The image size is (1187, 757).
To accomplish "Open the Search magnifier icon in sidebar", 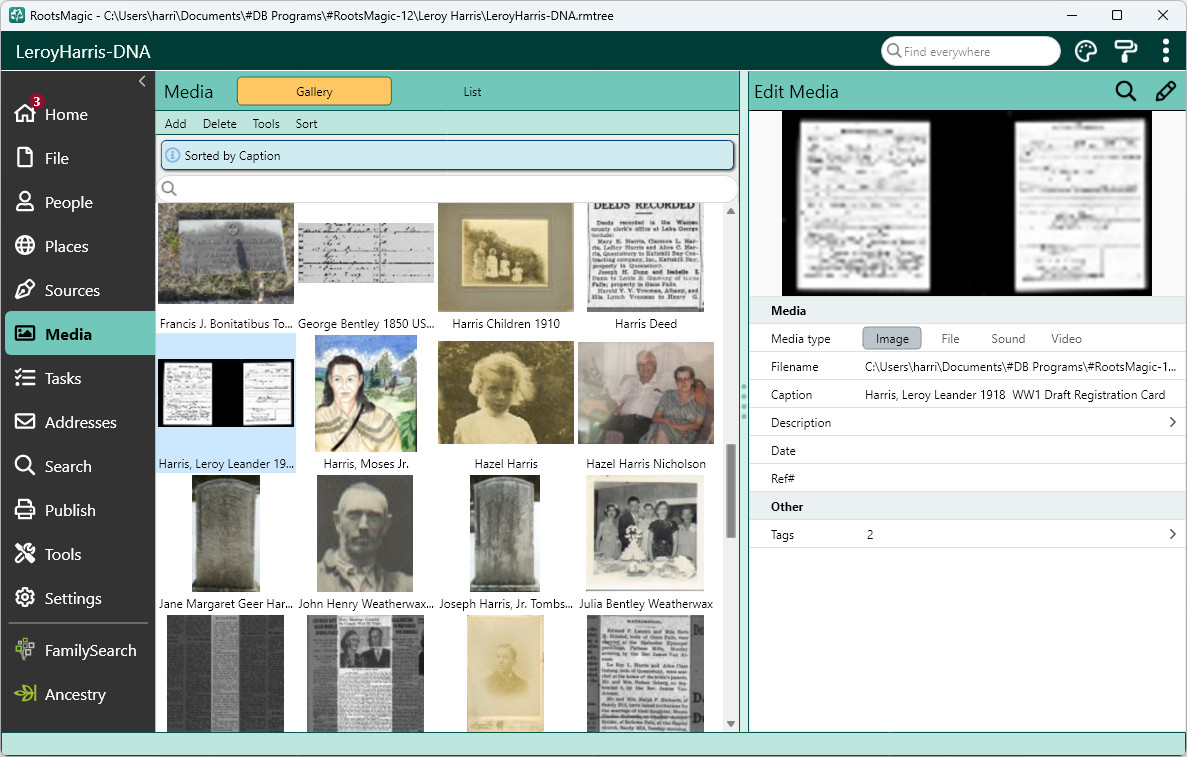I will [x=25, y=465].
